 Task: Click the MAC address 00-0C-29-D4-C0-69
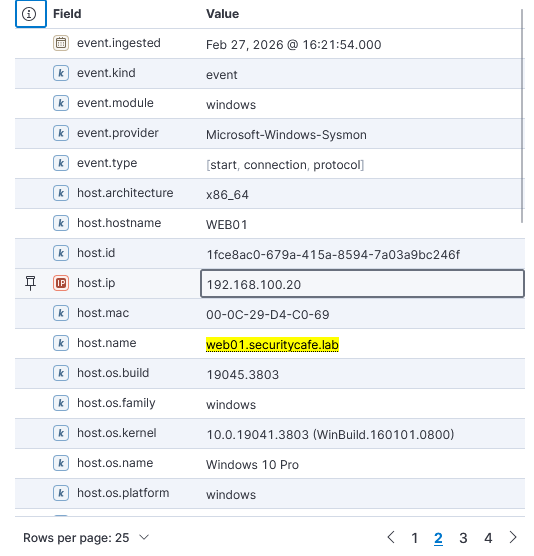coord(268,315)
